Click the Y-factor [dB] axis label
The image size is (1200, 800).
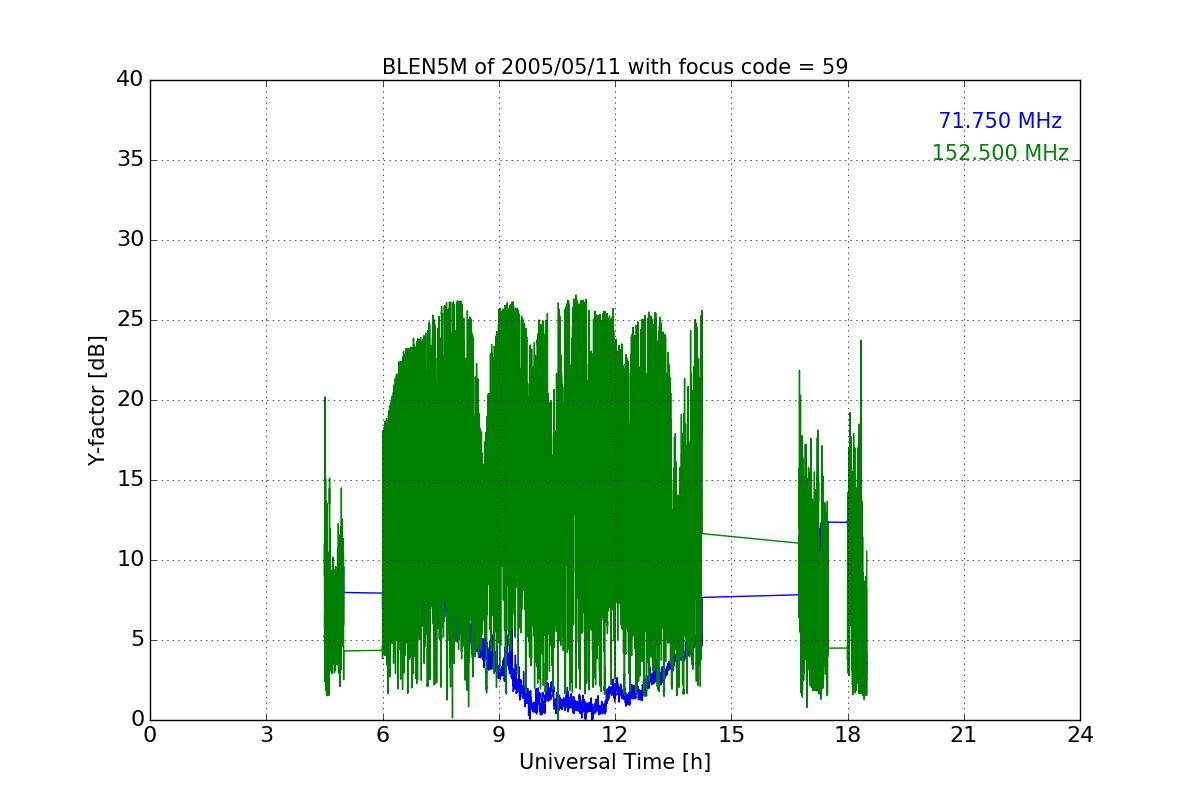point(97,400)
